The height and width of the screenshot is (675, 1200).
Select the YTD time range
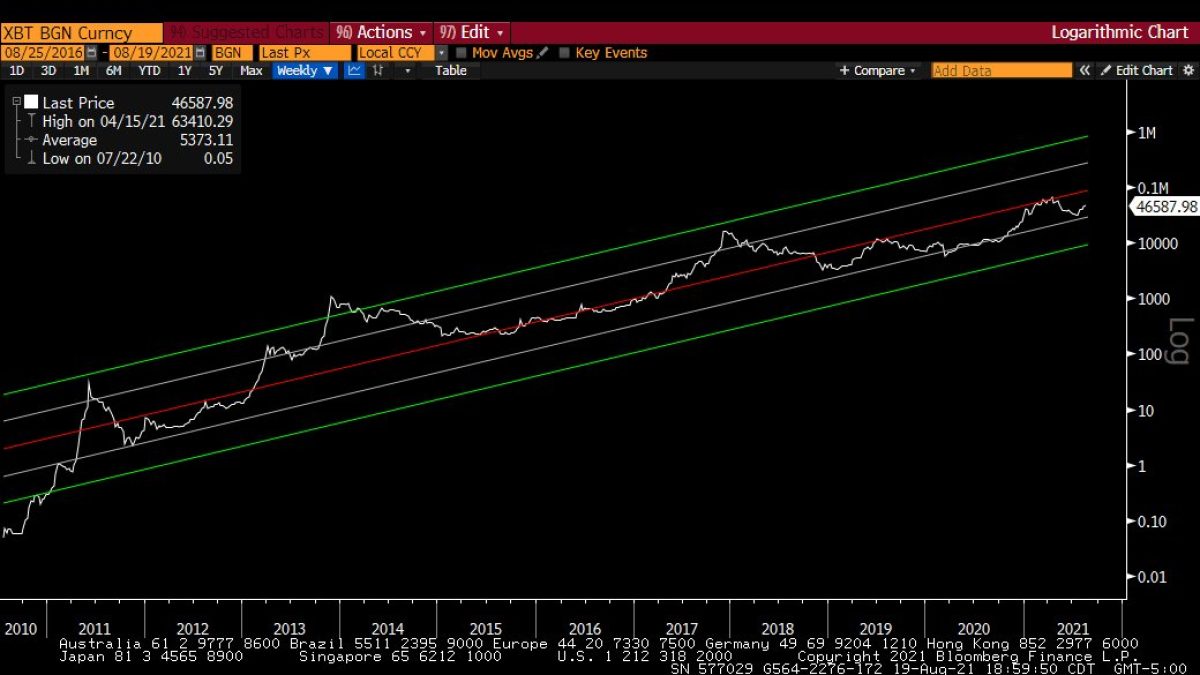[149, 71]
